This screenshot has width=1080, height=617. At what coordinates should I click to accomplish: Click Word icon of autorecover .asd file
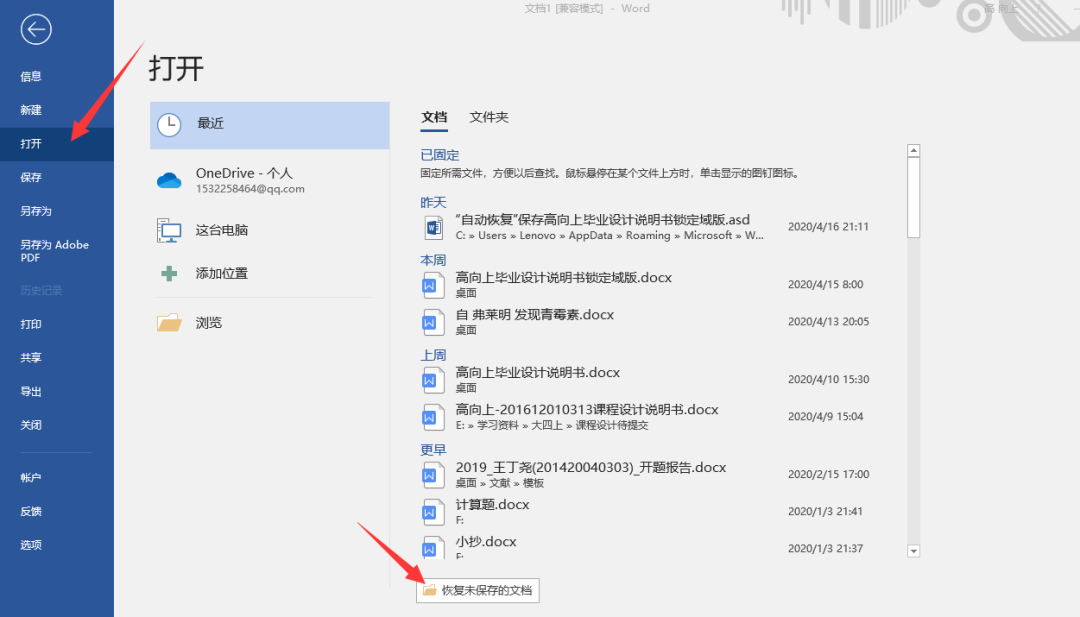click(x=433, y=227)
